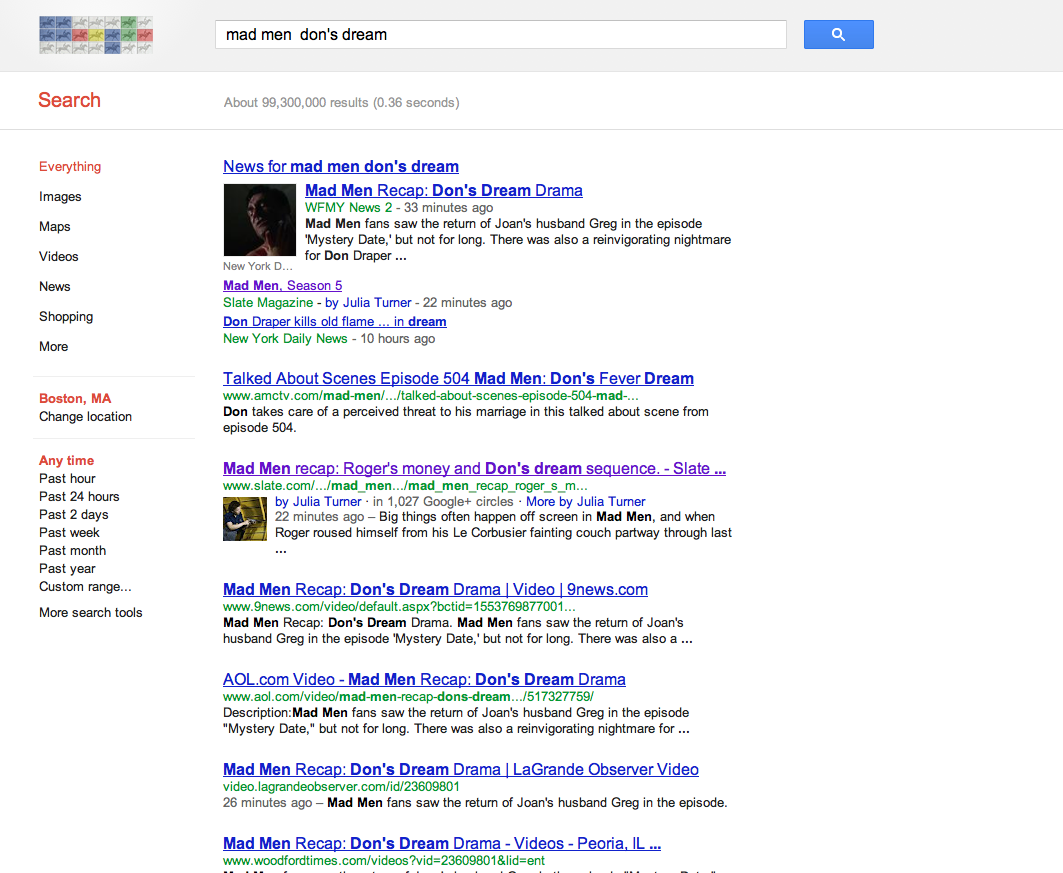Filter results to Past week
Image resolution: width=1063 pixels, height=873 pixels.
coord(69,533)
